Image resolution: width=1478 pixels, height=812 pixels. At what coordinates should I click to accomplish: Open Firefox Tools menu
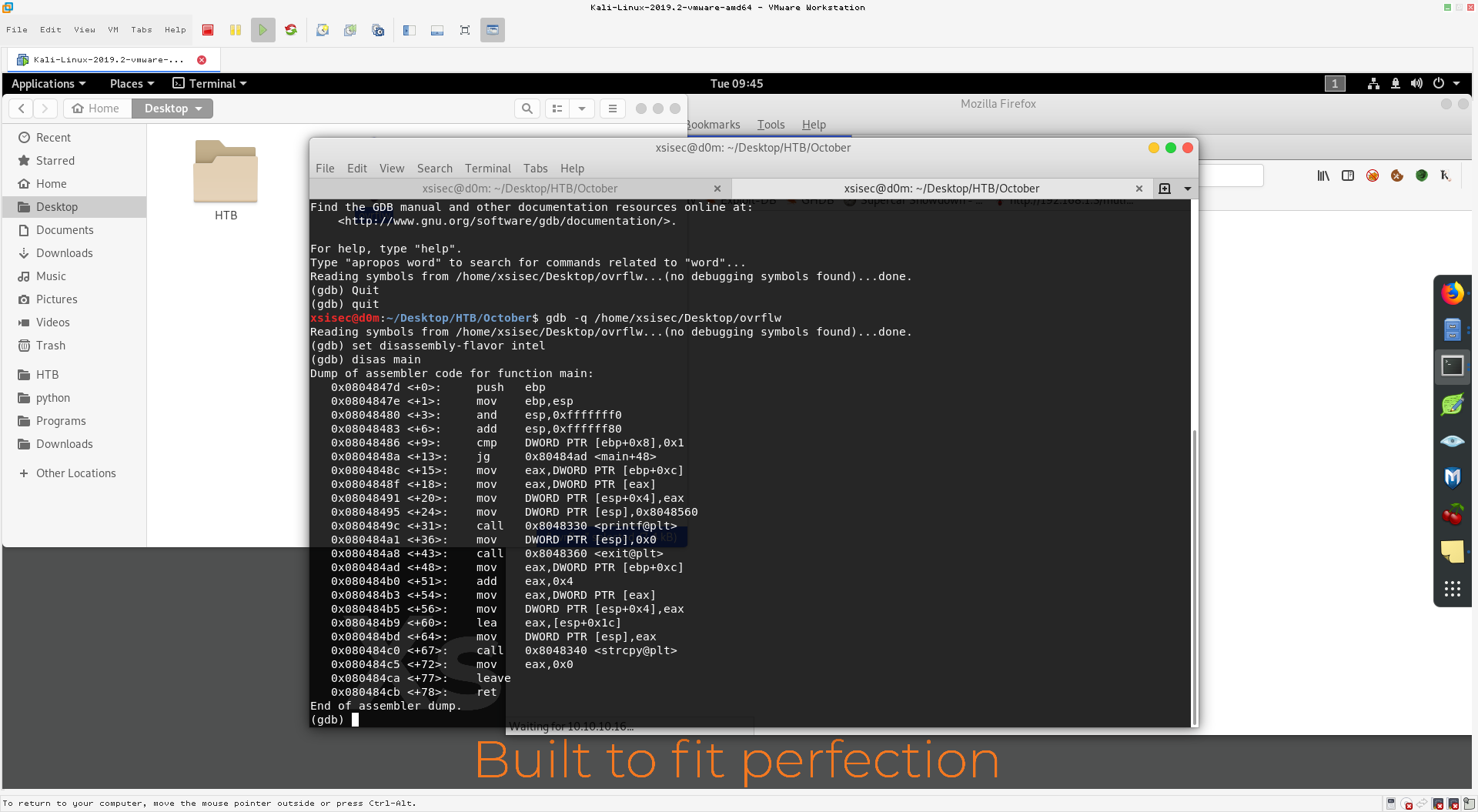click(x=771, y=125)
